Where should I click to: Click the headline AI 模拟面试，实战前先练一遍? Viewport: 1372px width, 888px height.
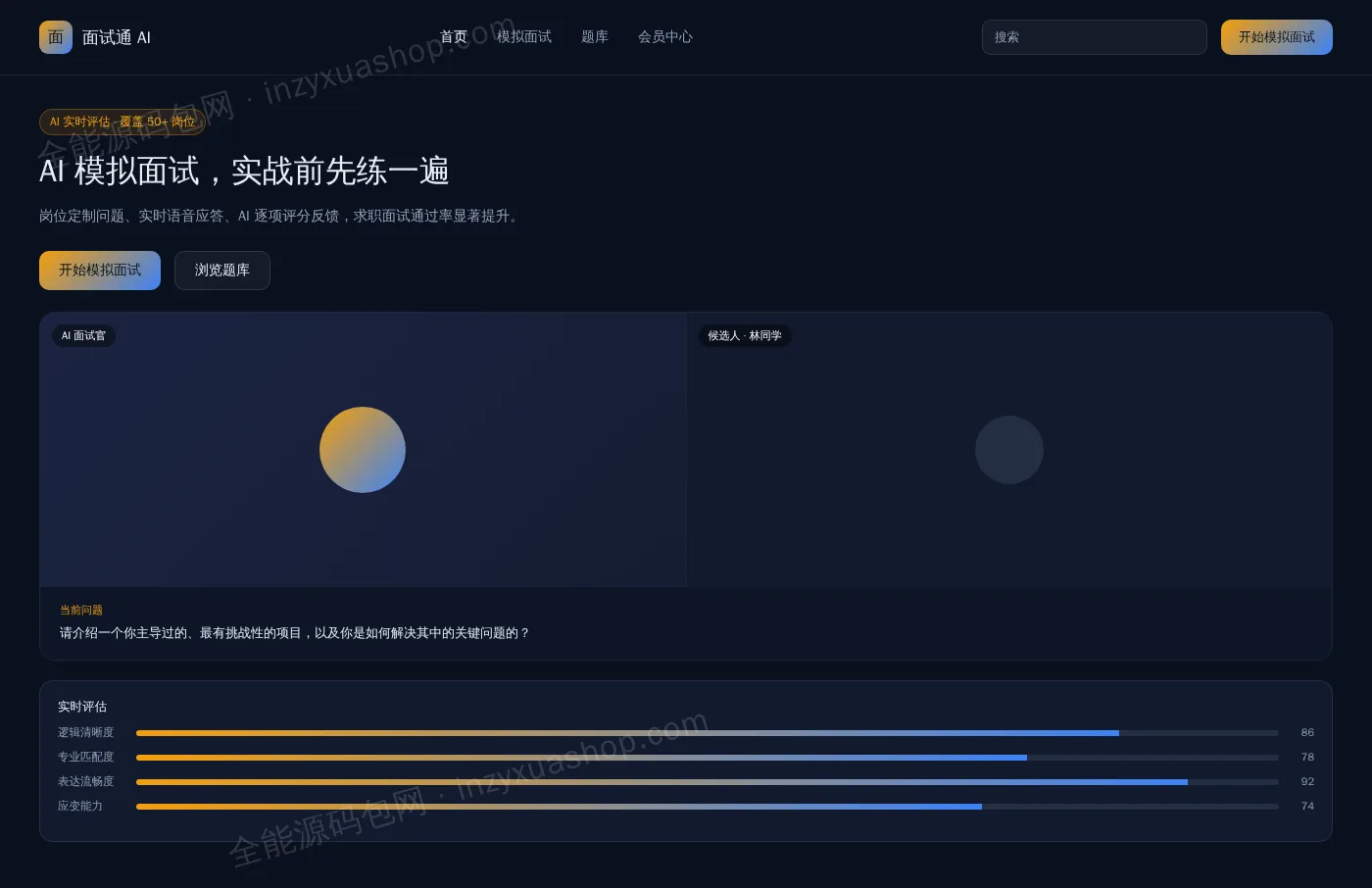point(244,172)
